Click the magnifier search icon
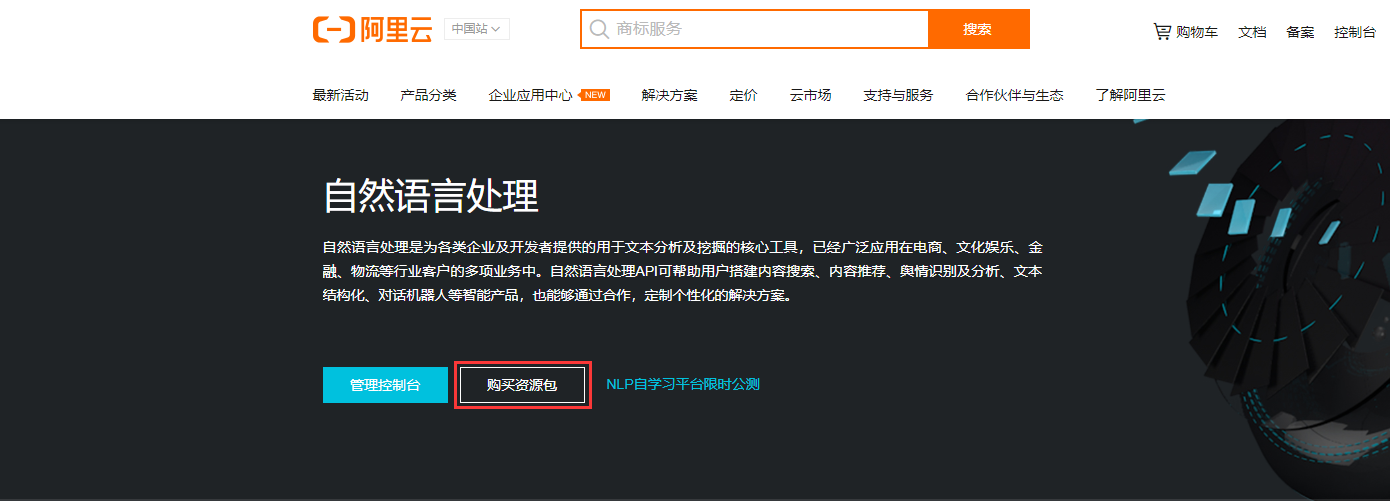This screenshot has height=501, width=1390. [599, 29]
